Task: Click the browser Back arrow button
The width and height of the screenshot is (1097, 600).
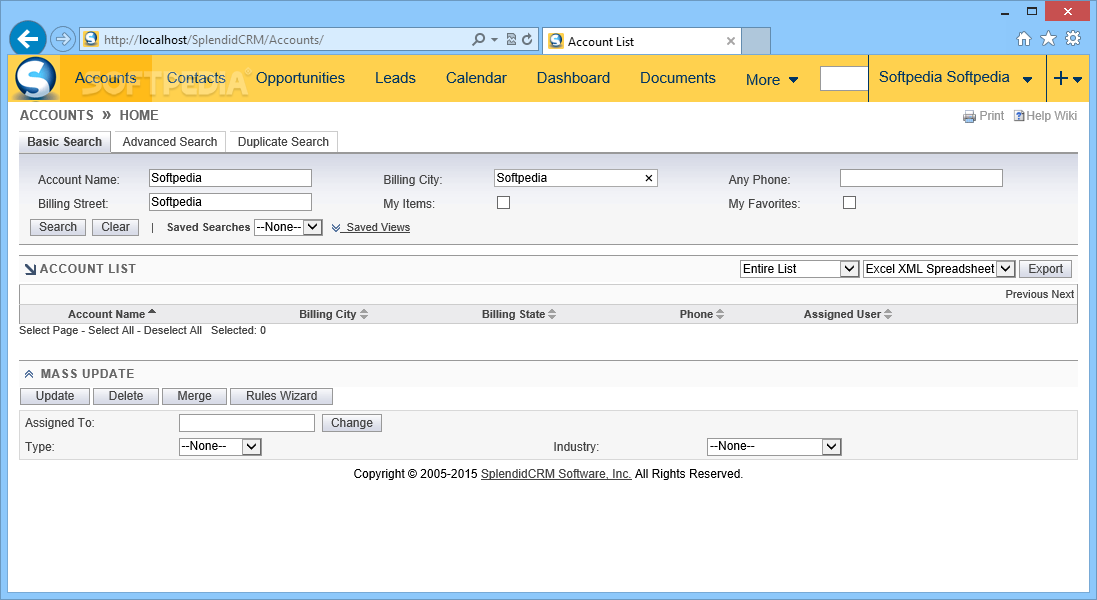Action: [x=28, y=39]
